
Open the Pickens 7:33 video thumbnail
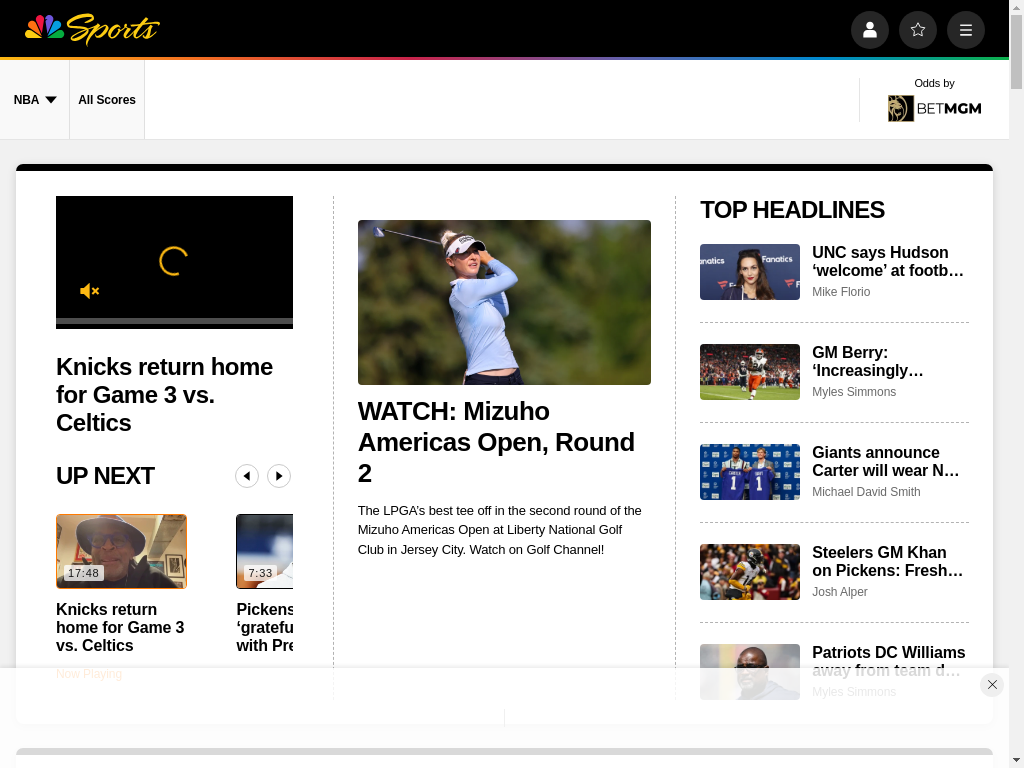tap(264, 551)
